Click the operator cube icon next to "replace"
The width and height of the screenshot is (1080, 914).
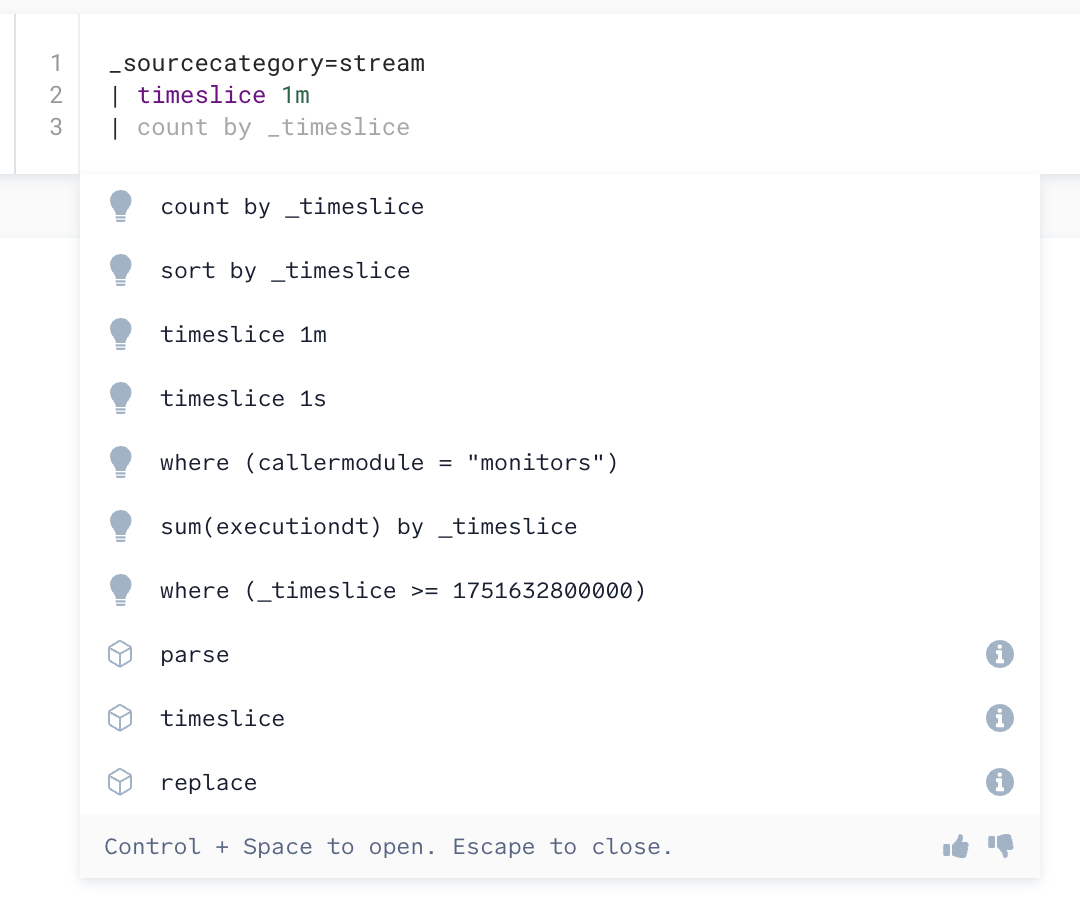coord(120,782)
